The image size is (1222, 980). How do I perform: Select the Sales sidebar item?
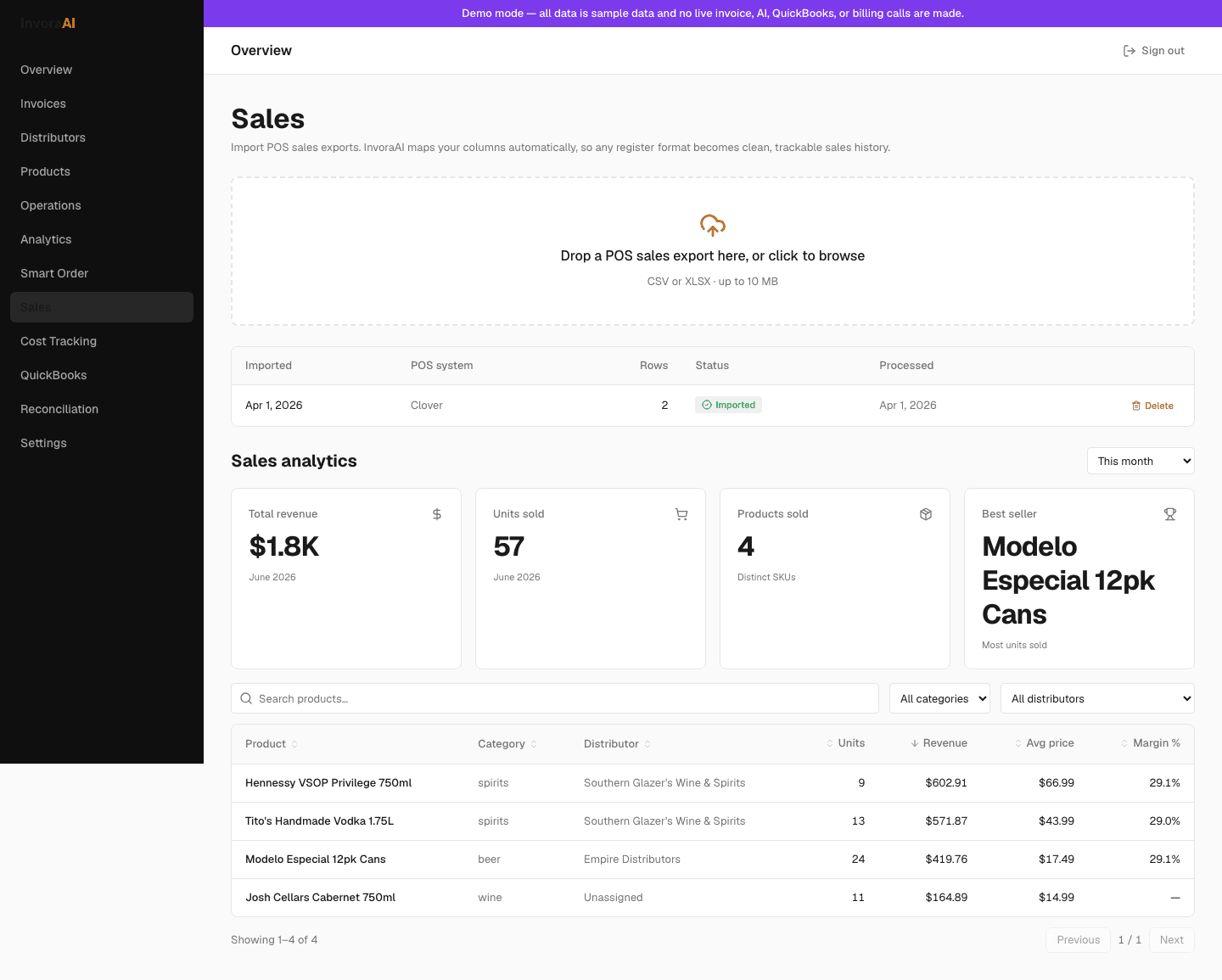[x=102, y=307]
